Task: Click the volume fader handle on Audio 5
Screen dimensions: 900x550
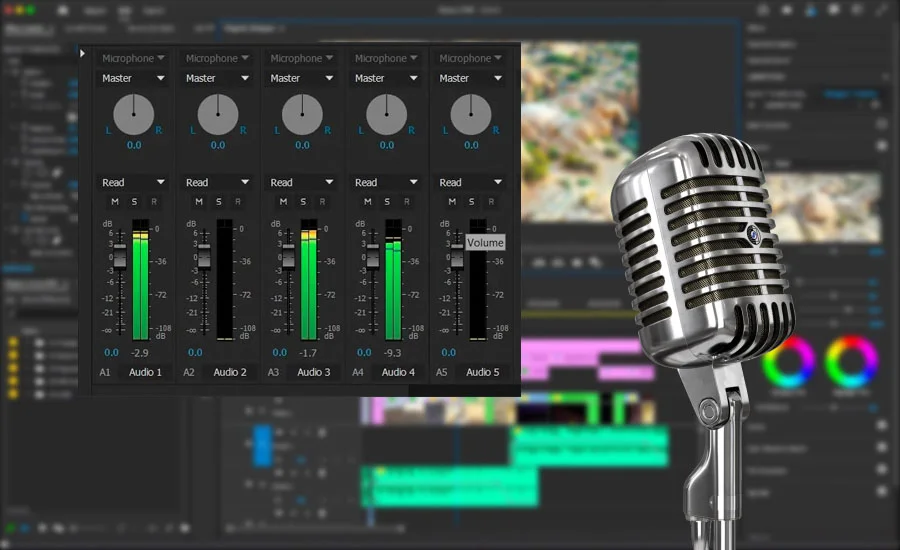Action: 457,256
